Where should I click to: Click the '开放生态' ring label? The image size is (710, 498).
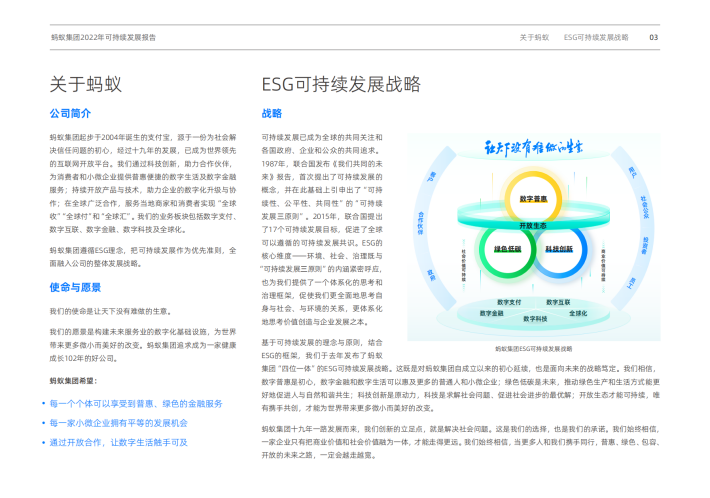533,225
